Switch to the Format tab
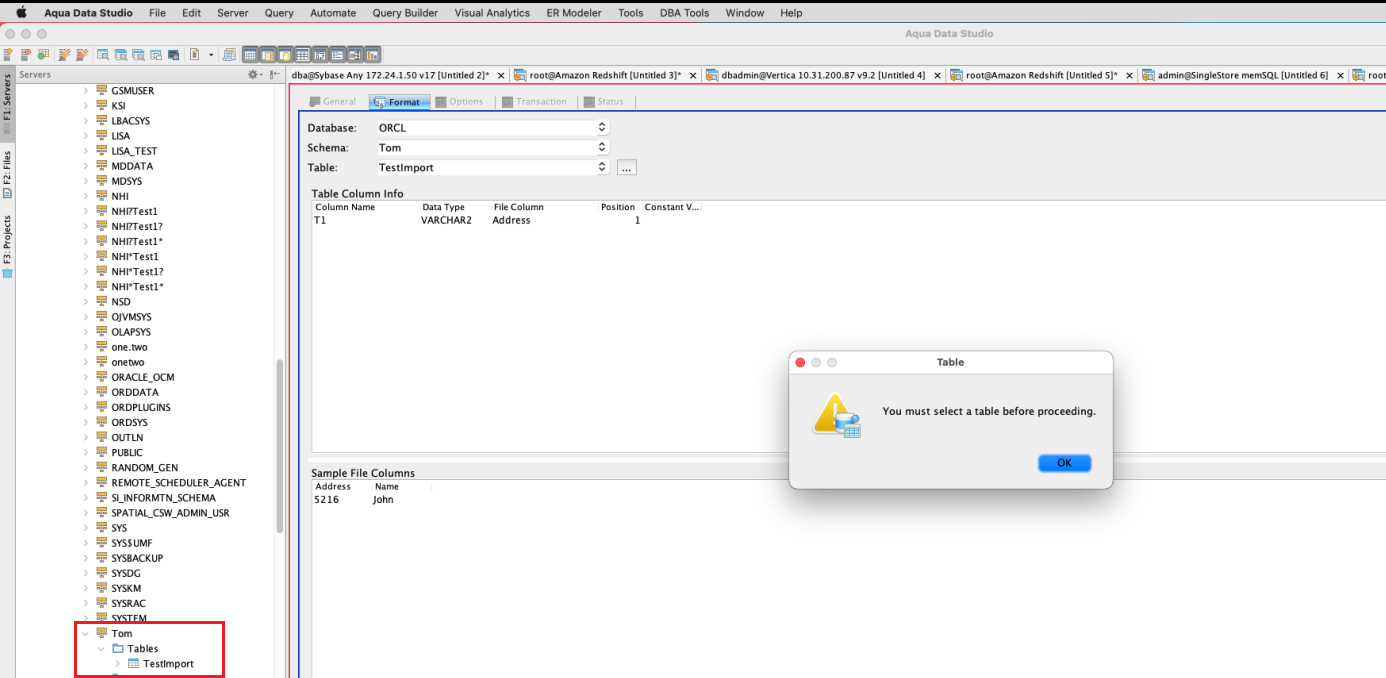 click(399, 102)
